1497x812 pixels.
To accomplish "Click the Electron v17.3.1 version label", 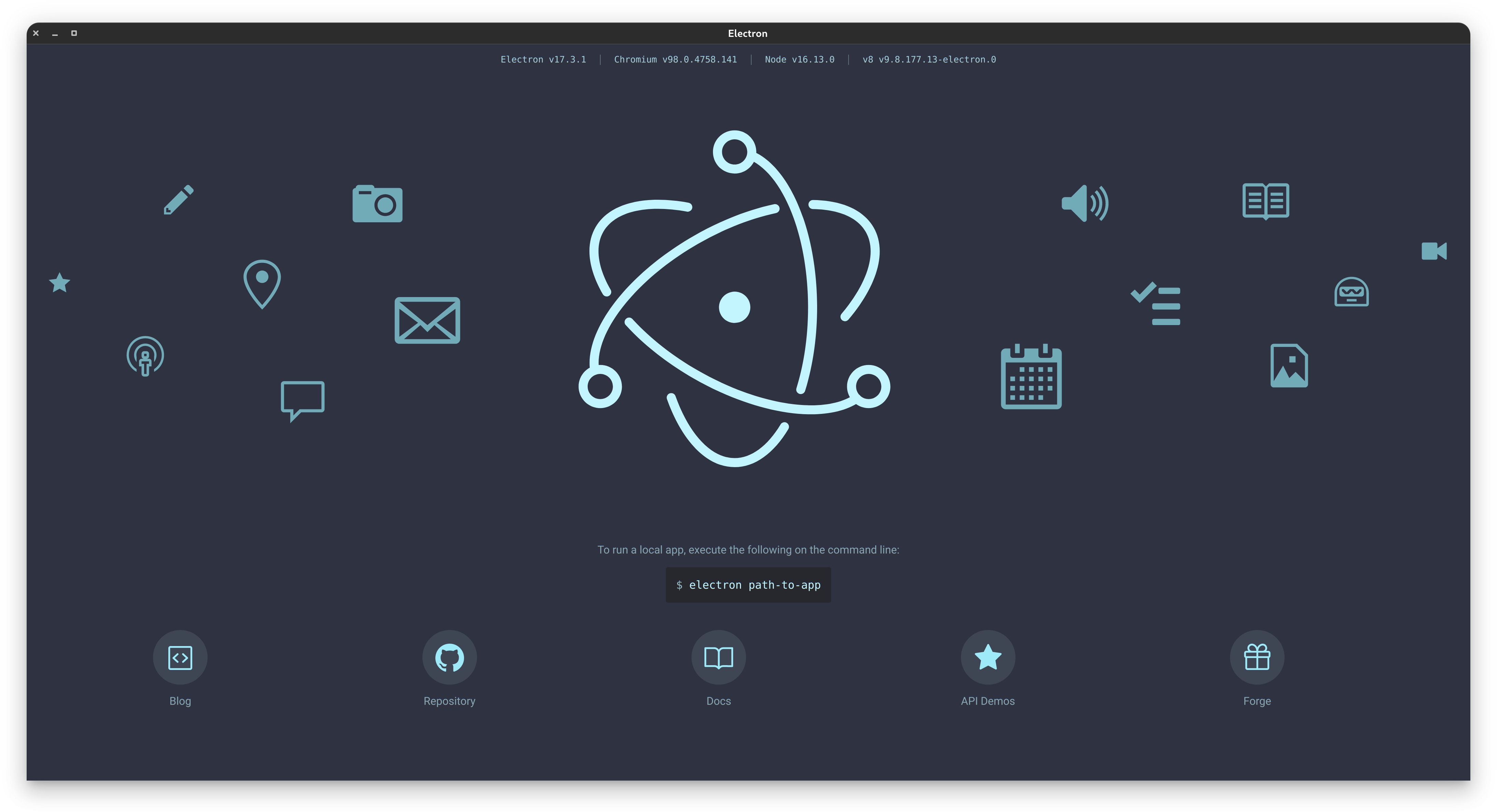I will point(543,59).
